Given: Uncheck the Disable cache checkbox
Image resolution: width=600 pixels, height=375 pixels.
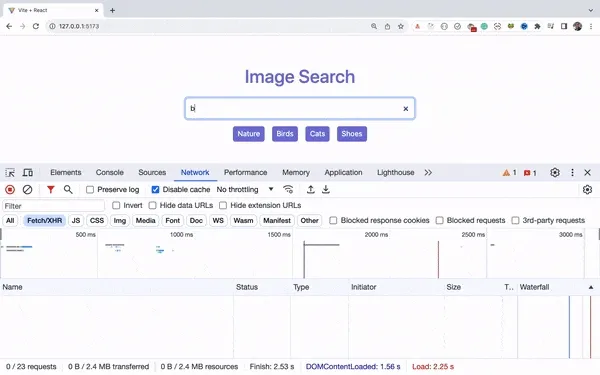Looking at the screenshot, I should pos(155,190).
